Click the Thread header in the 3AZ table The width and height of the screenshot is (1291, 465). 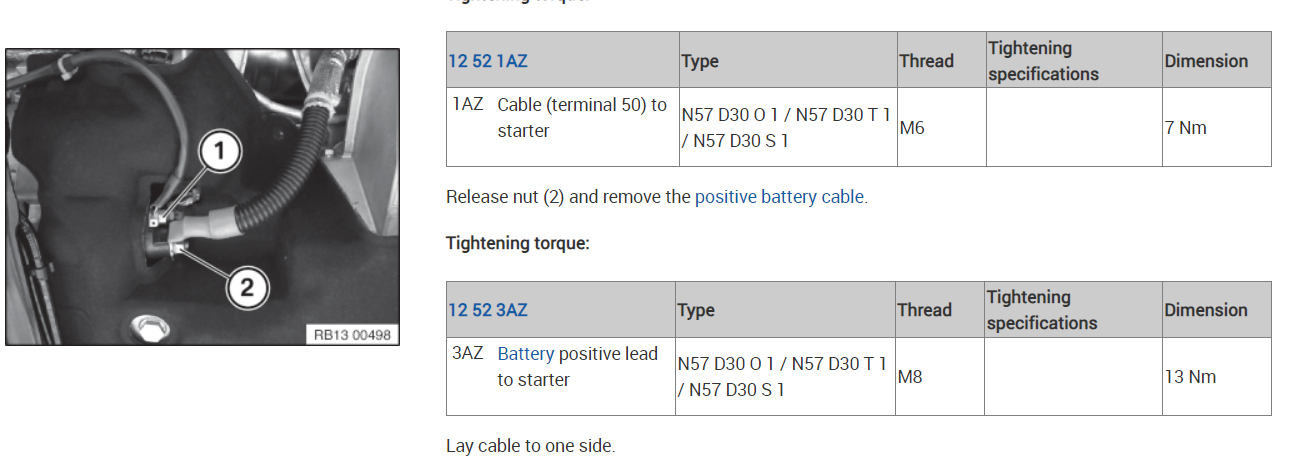(924, 310)
